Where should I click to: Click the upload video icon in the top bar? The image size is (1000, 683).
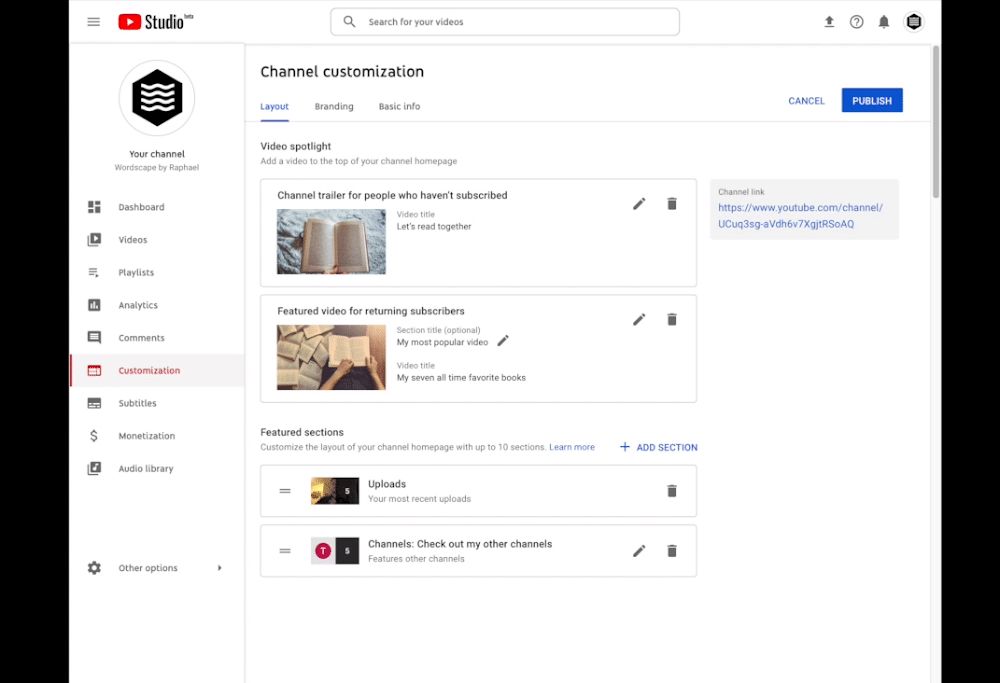(829, 20)
